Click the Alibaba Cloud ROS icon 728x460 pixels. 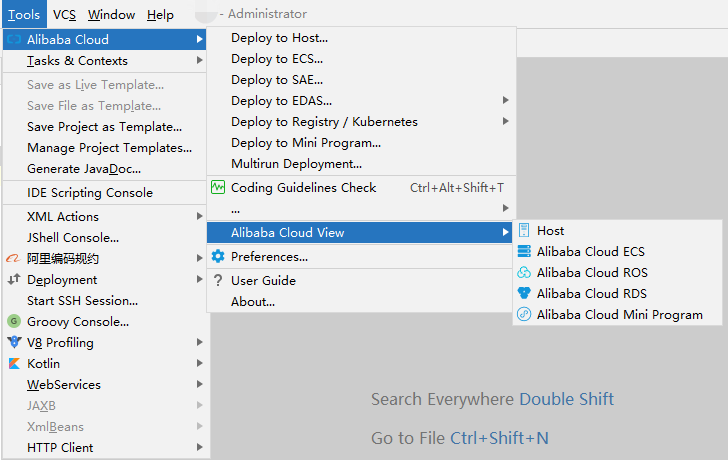tap(524, 273)
